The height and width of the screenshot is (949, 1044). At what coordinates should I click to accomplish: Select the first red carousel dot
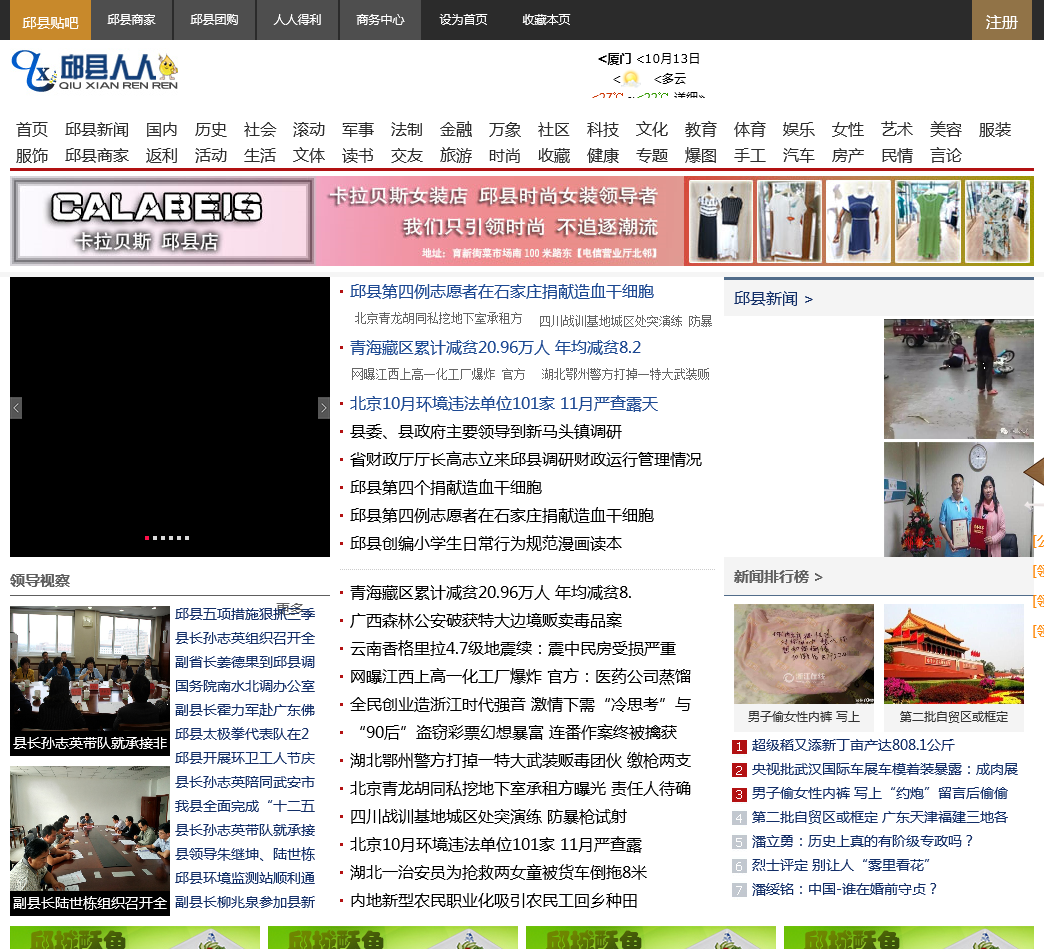pyautogui.click(x=146, y=537)
